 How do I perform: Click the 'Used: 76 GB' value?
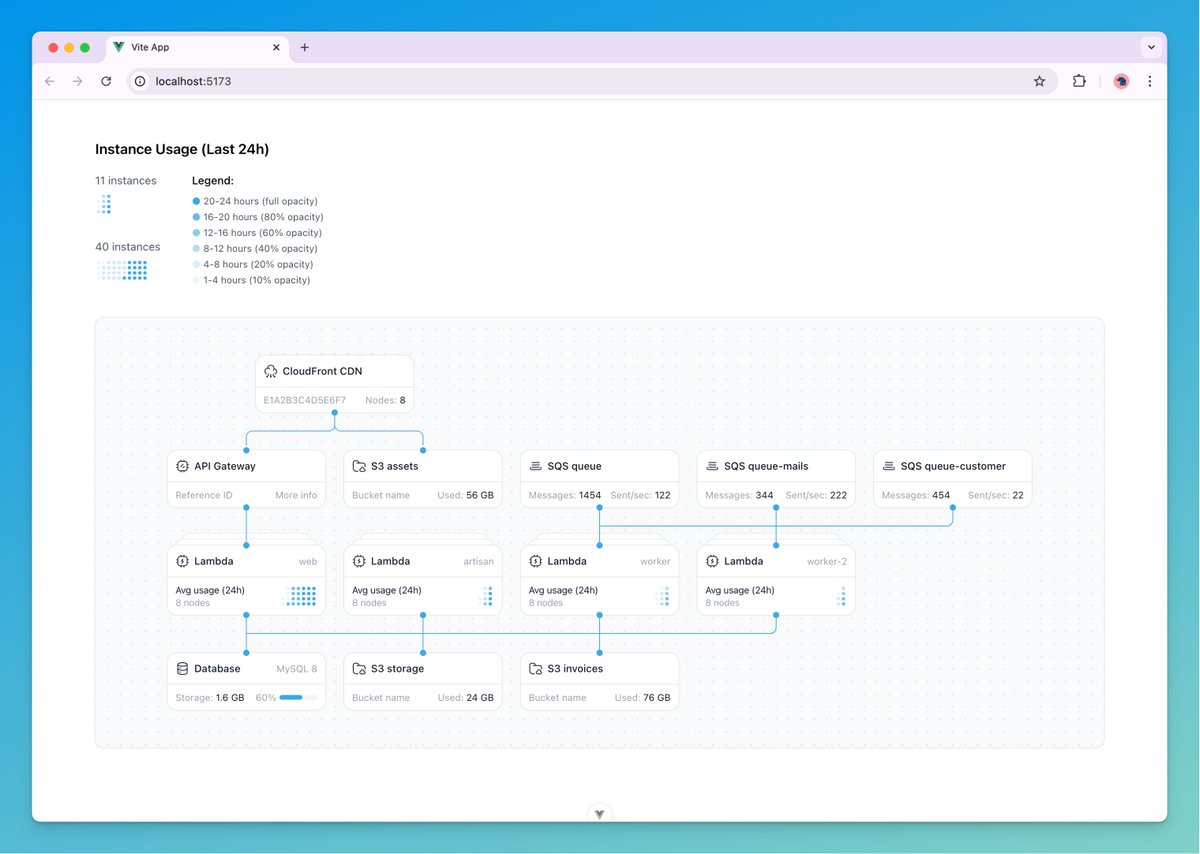point(642,697)
